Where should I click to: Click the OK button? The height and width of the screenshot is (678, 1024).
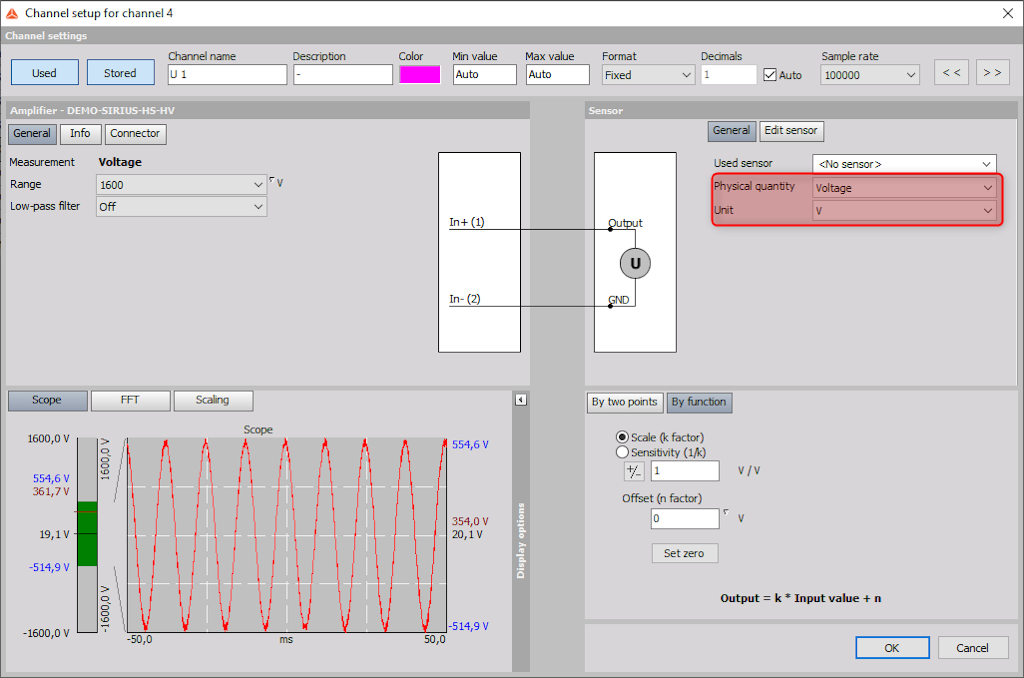pyautogui.click(x=892, y=647)
